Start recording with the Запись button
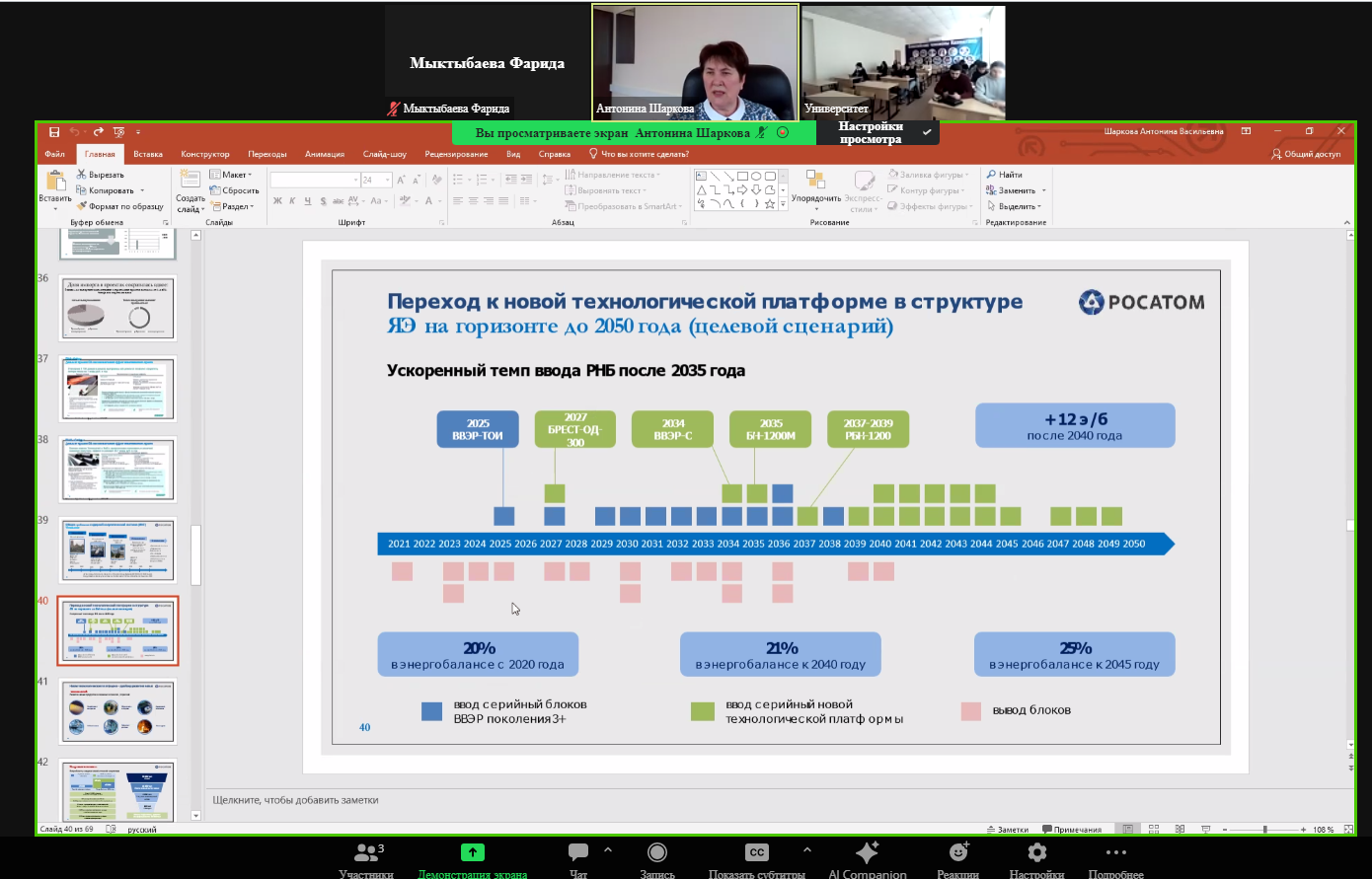1372x879 pixels. 657,852
